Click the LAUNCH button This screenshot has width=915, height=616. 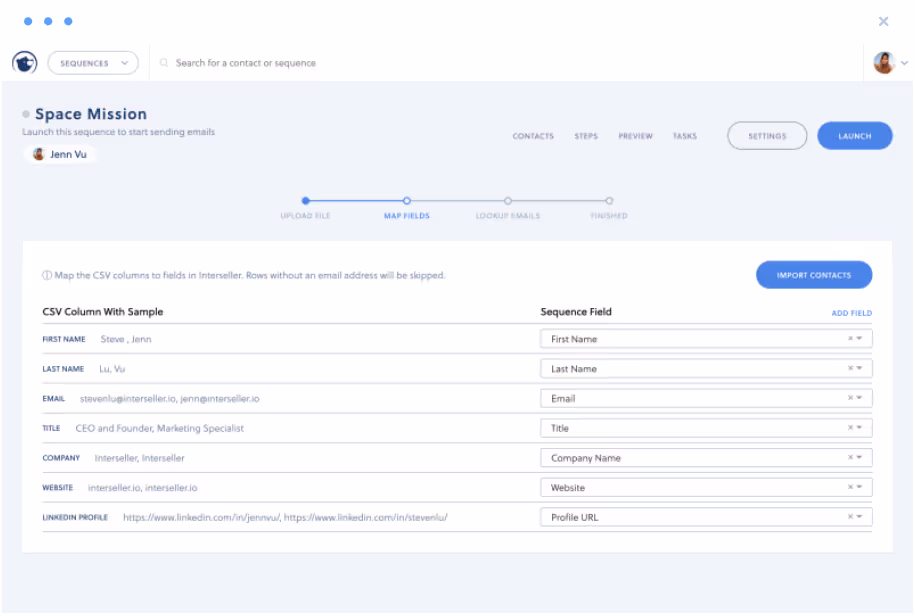854,135
